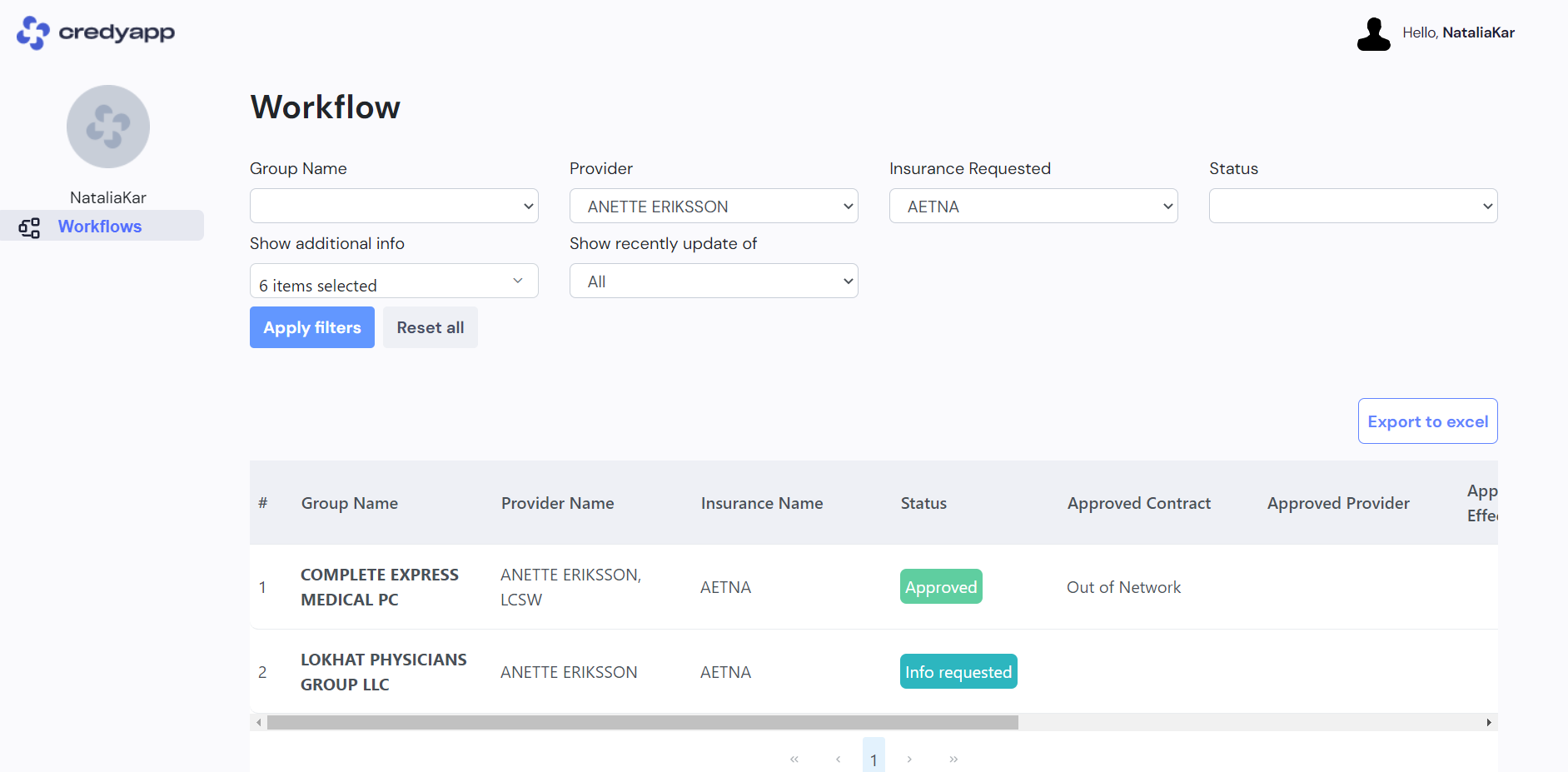The image size is (1568, 772).
Task: Select COMPLETE EXPRESS MEDICAL PC group cell
Action: point(380,587)
